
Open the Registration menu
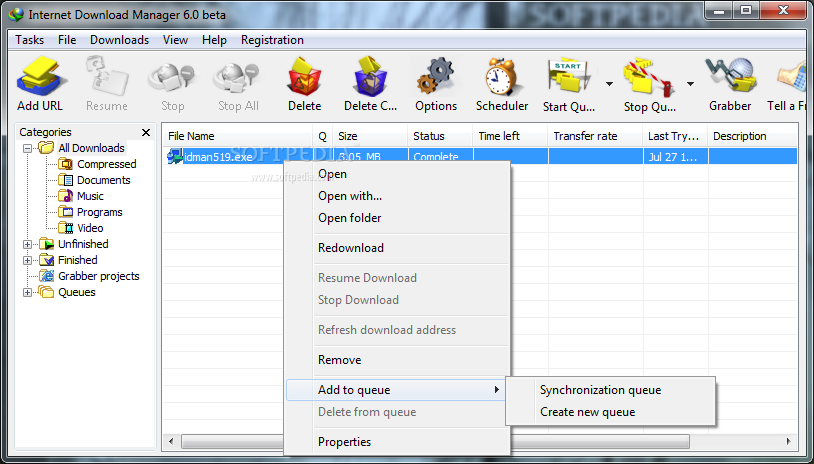coord(272,40)
